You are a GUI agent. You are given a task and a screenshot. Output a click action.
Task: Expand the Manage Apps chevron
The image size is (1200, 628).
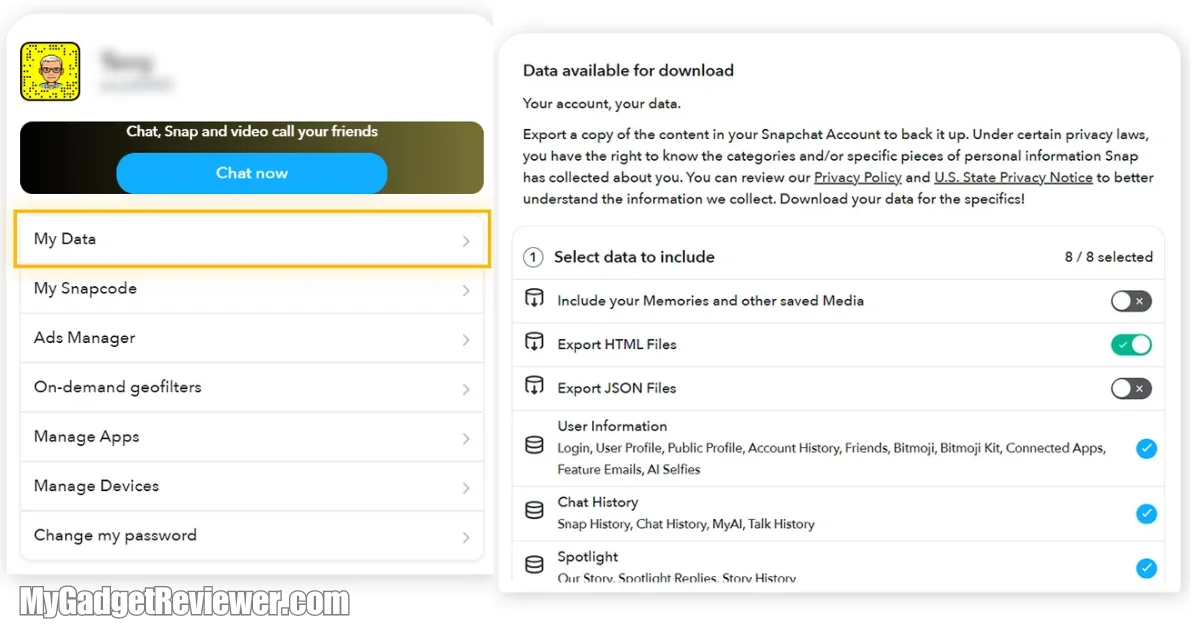(466, 439)
